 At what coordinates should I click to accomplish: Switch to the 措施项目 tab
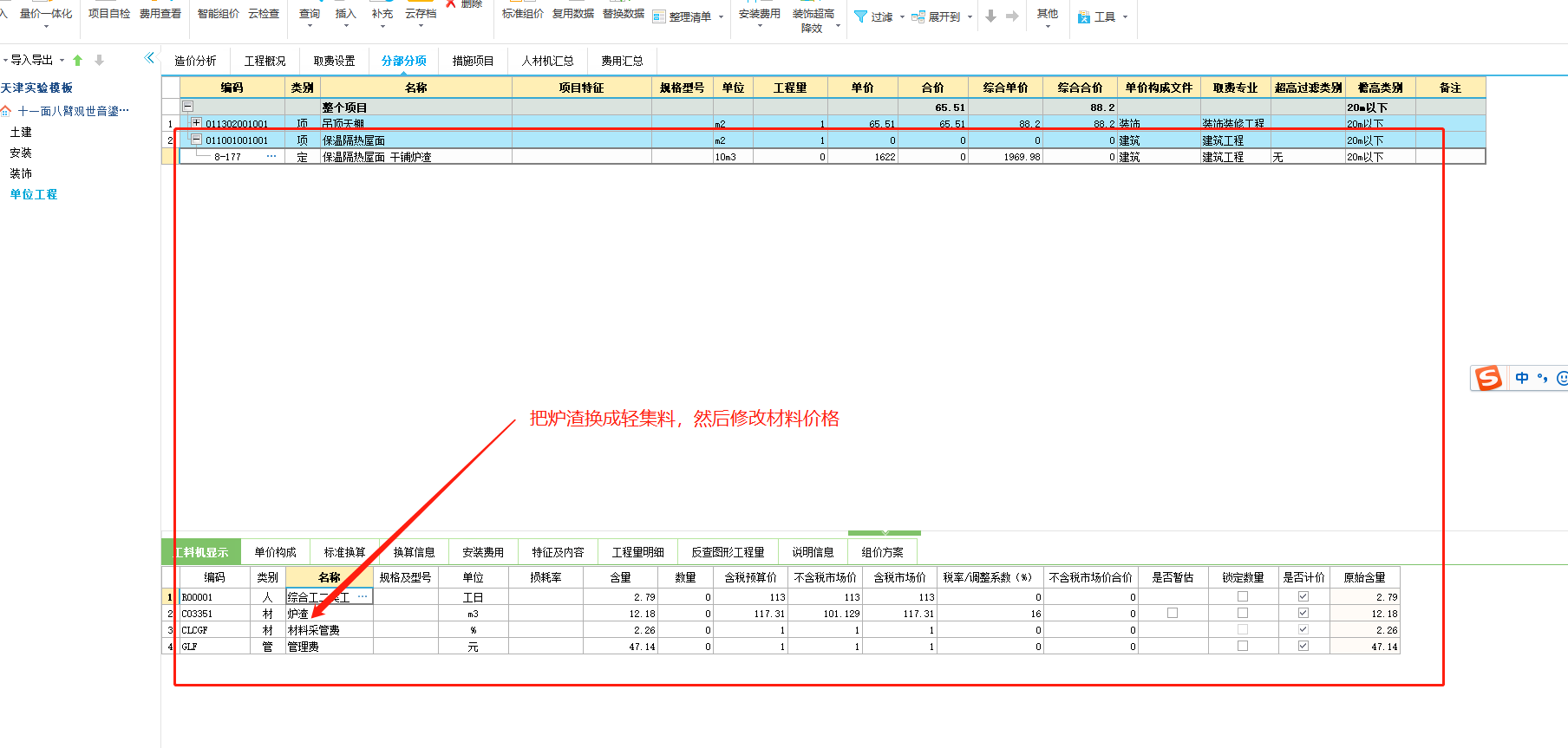pyautogui.click(x=473, y=61)
